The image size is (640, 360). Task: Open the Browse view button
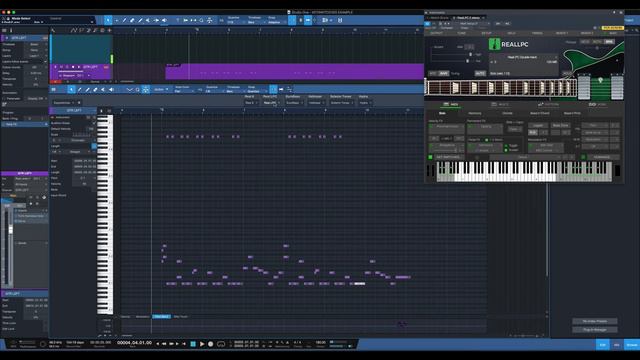[x=632, y=344]
